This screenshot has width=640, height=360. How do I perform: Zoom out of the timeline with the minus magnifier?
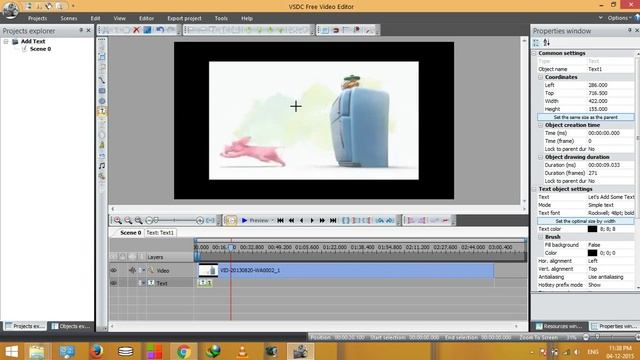[128, 220]
